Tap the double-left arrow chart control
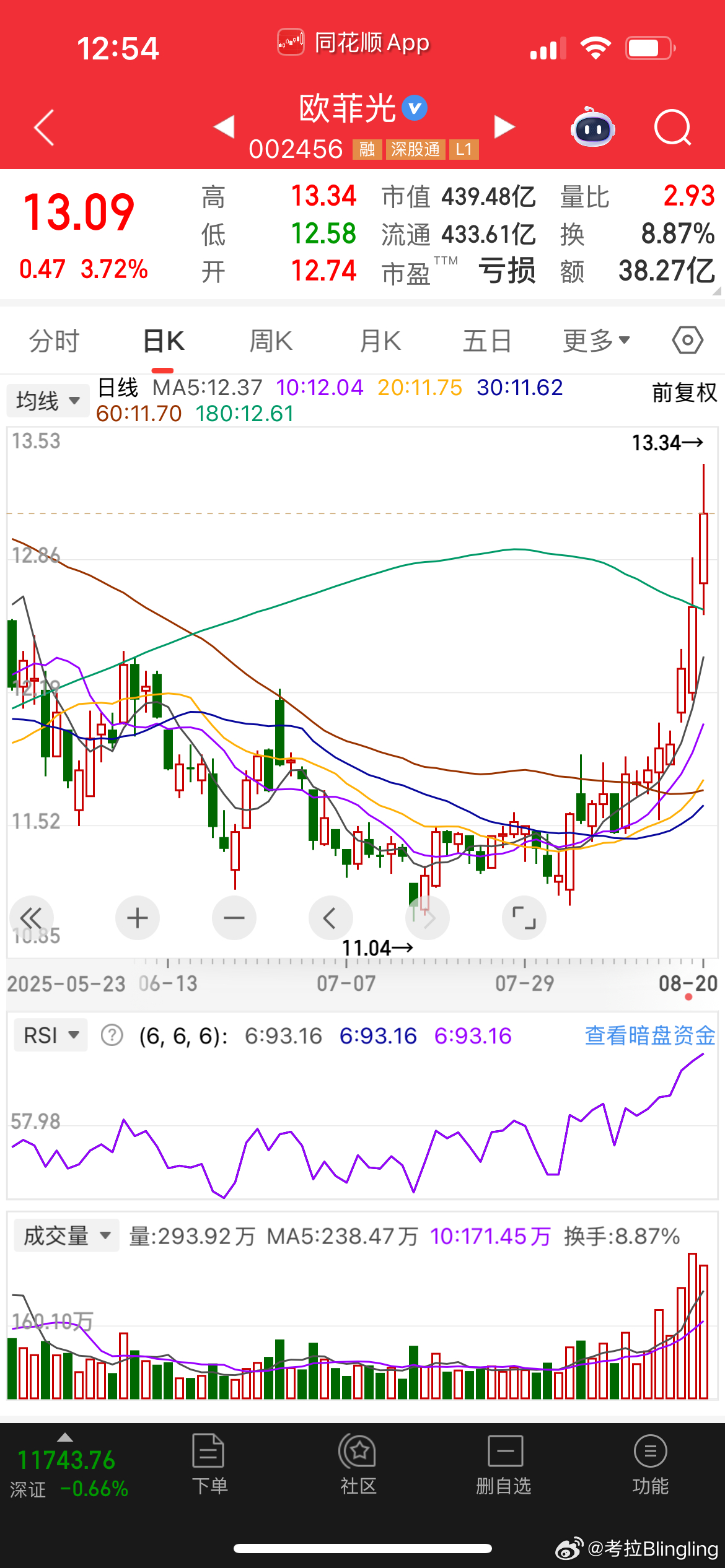The image size is (725, 1568). (x=31, y=918)
